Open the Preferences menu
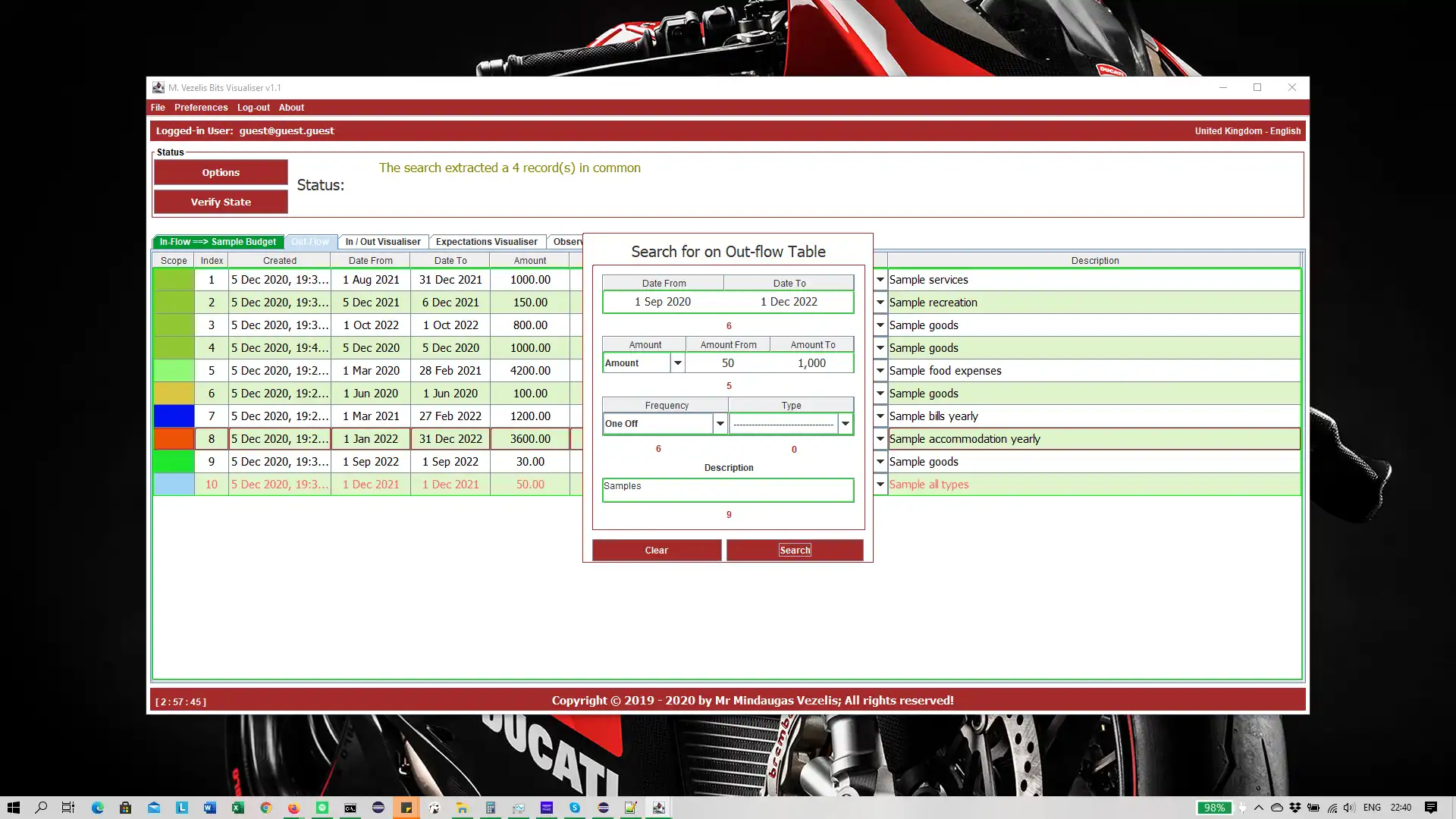Screen dimensions: 1456x819 click(x=201, y=107)
